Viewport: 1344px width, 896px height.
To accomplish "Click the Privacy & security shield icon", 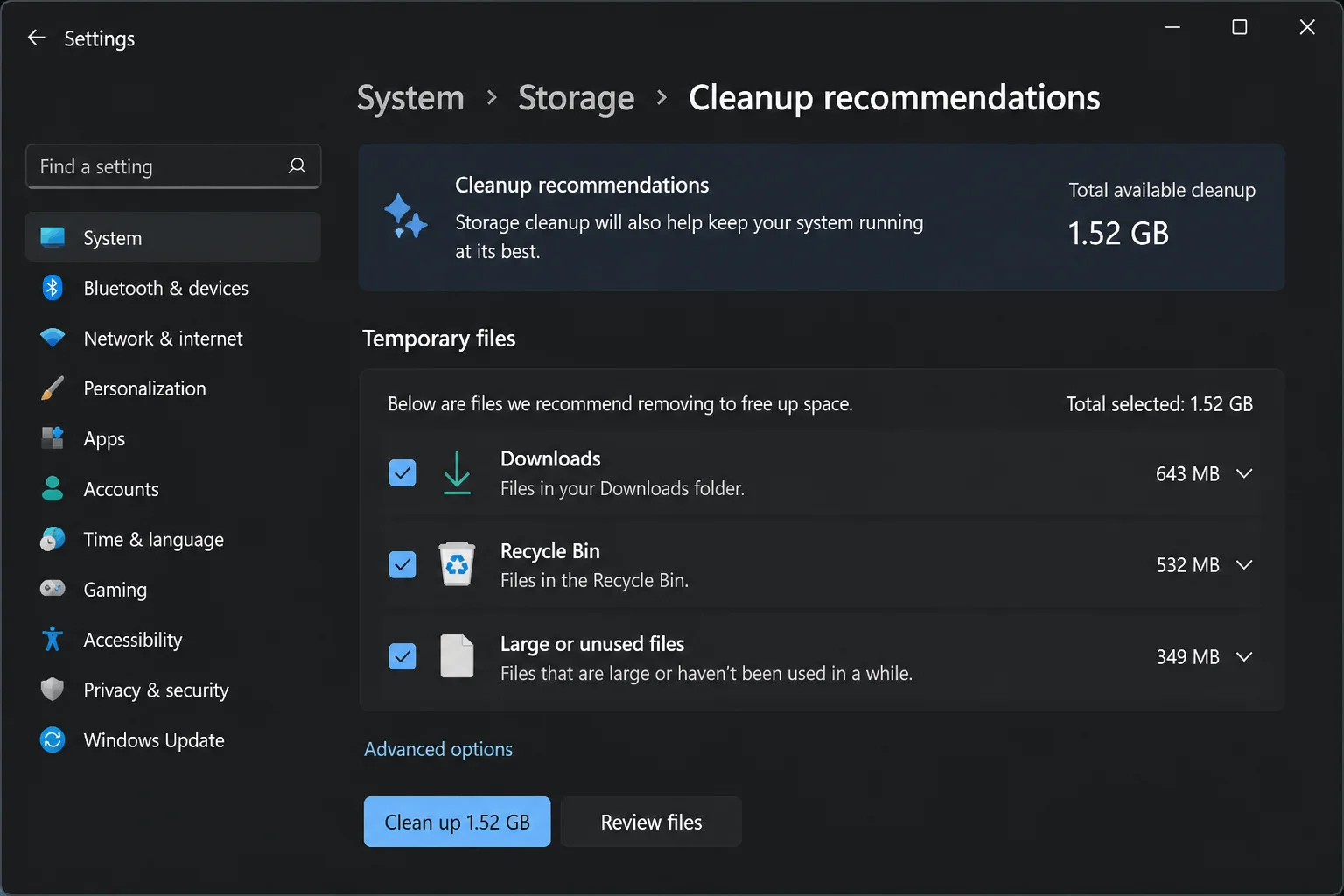I will [x=52, y=689].
